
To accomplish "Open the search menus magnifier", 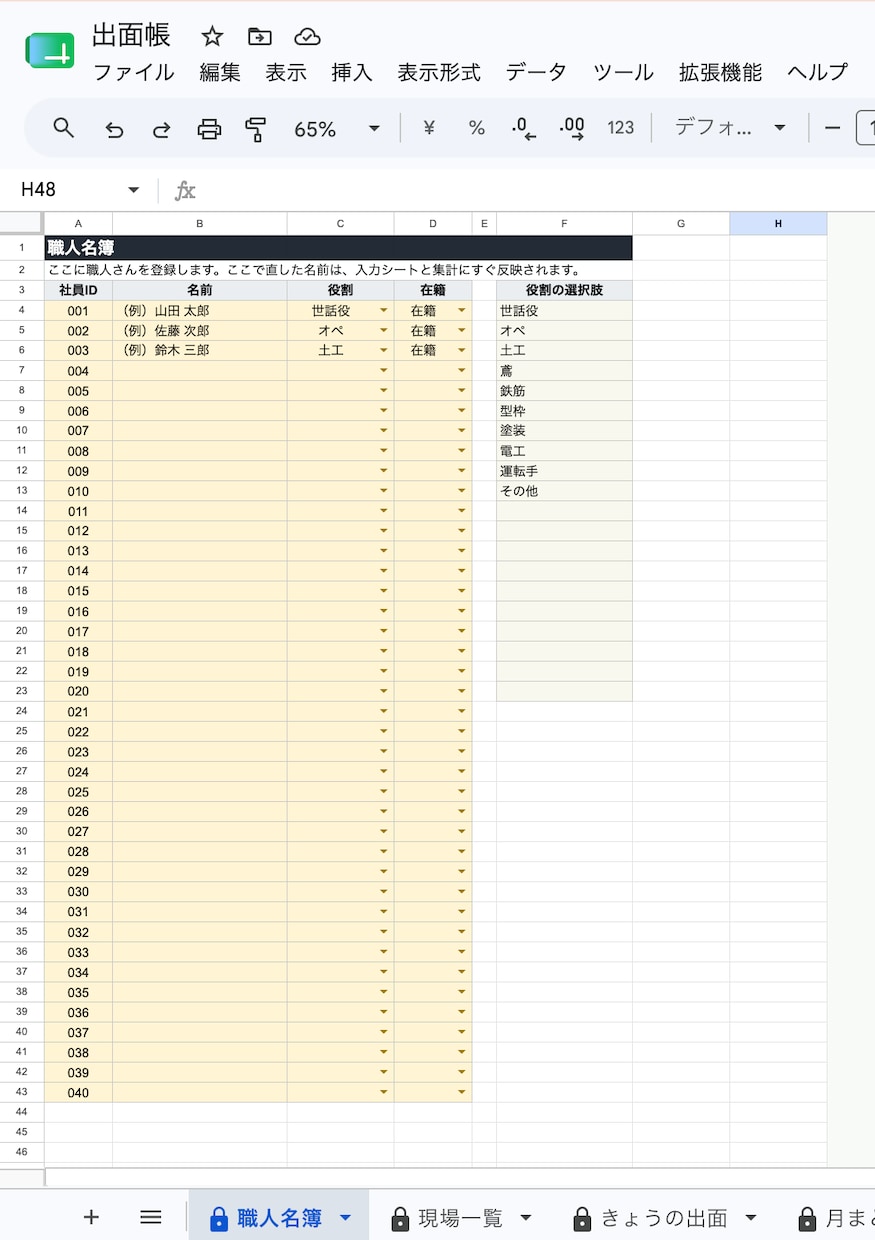I will (x=64, y=128).
